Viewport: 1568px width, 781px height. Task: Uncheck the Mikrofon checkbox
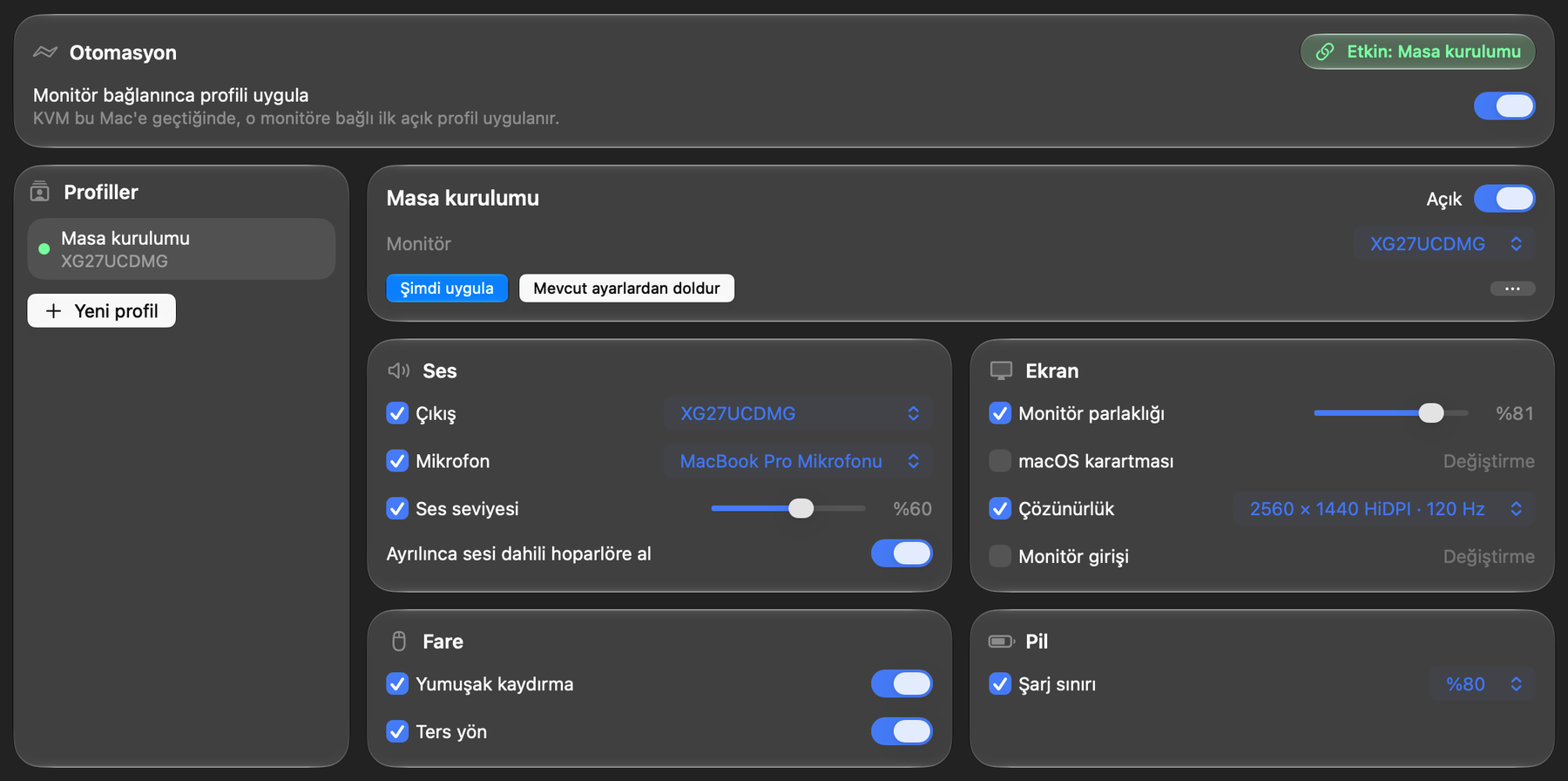(x=397, y=461)
